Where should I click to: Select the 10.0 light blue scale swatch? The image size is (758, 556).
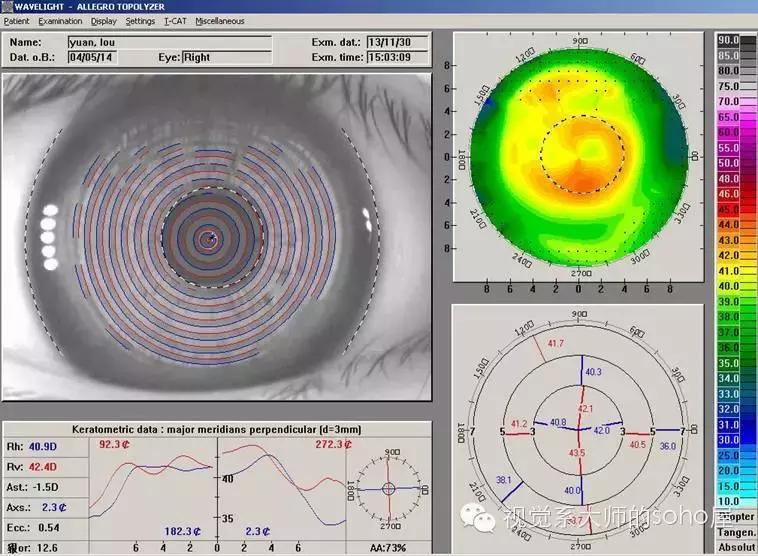tap(736, 501)
